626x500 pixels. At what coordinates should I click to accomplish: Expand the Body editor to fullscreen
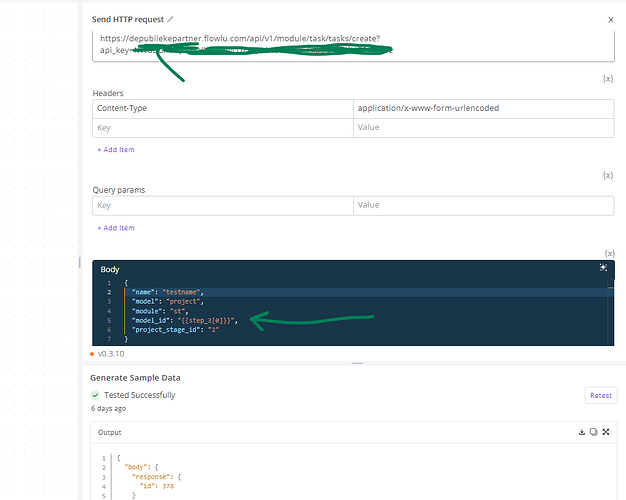point(603,268)
